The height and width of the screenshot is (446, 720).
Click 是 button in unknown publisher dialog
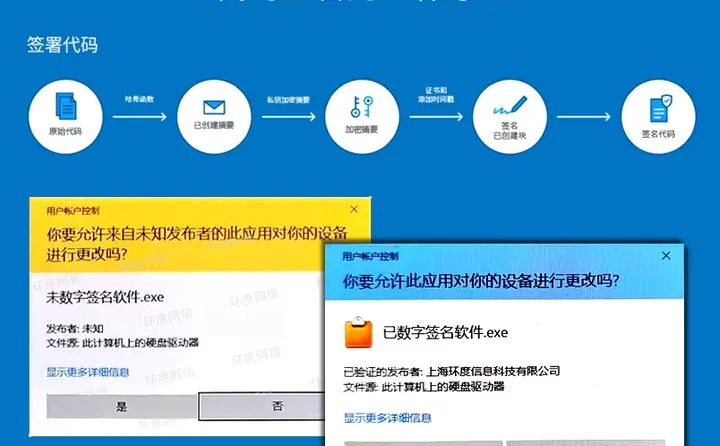[x=122, y=406]
